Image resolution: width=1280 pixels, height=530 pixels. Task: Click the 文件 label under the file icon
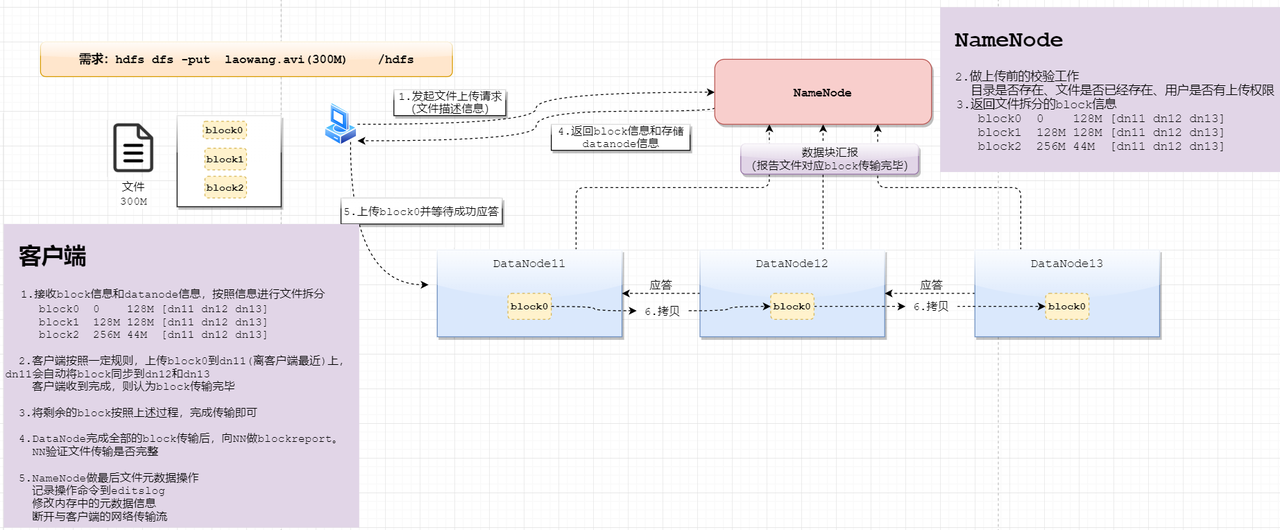click(134, 186)
